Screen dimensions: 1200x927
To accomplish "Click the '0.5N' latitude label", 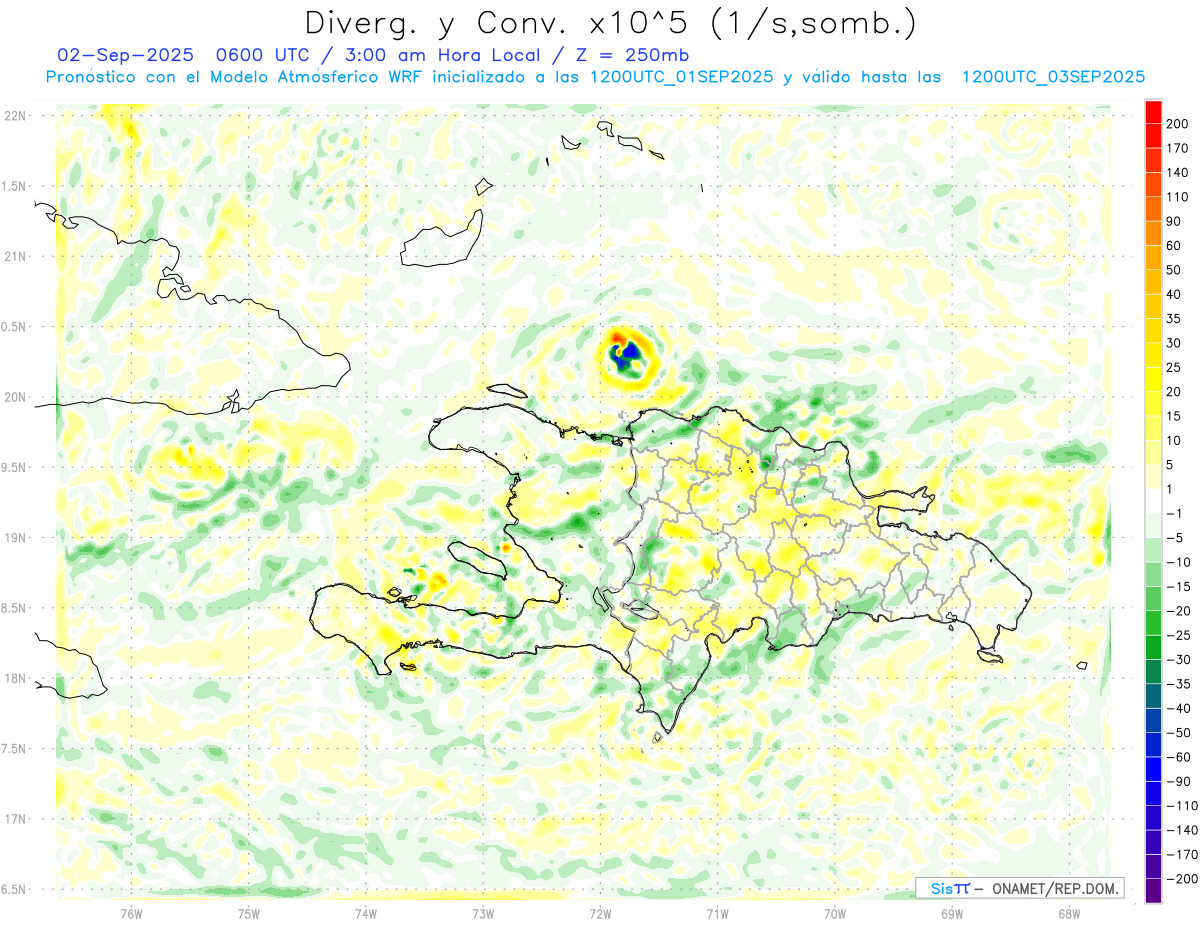I will [13, 327].
